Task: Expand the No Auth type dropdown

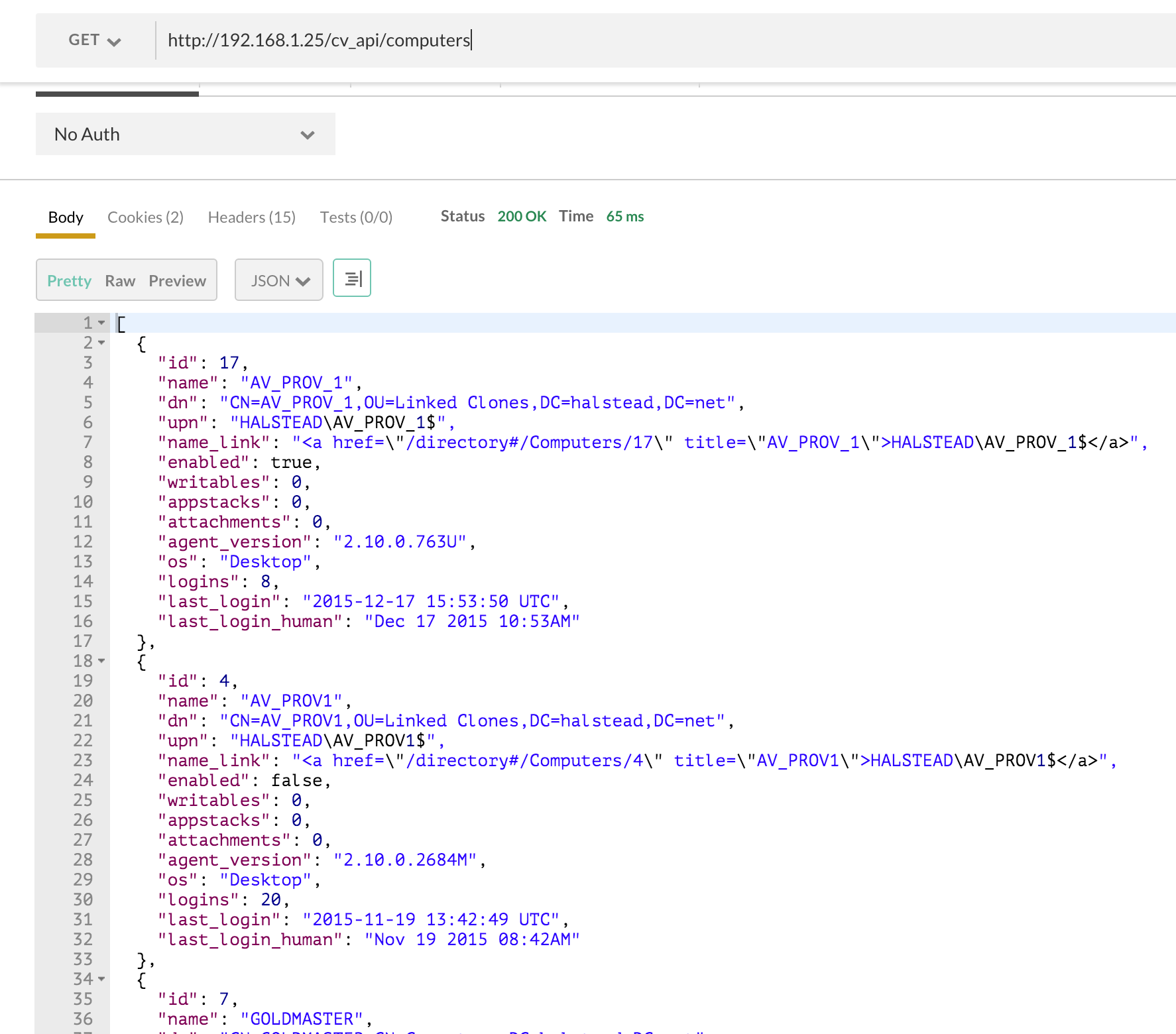Action: point(185,135)
